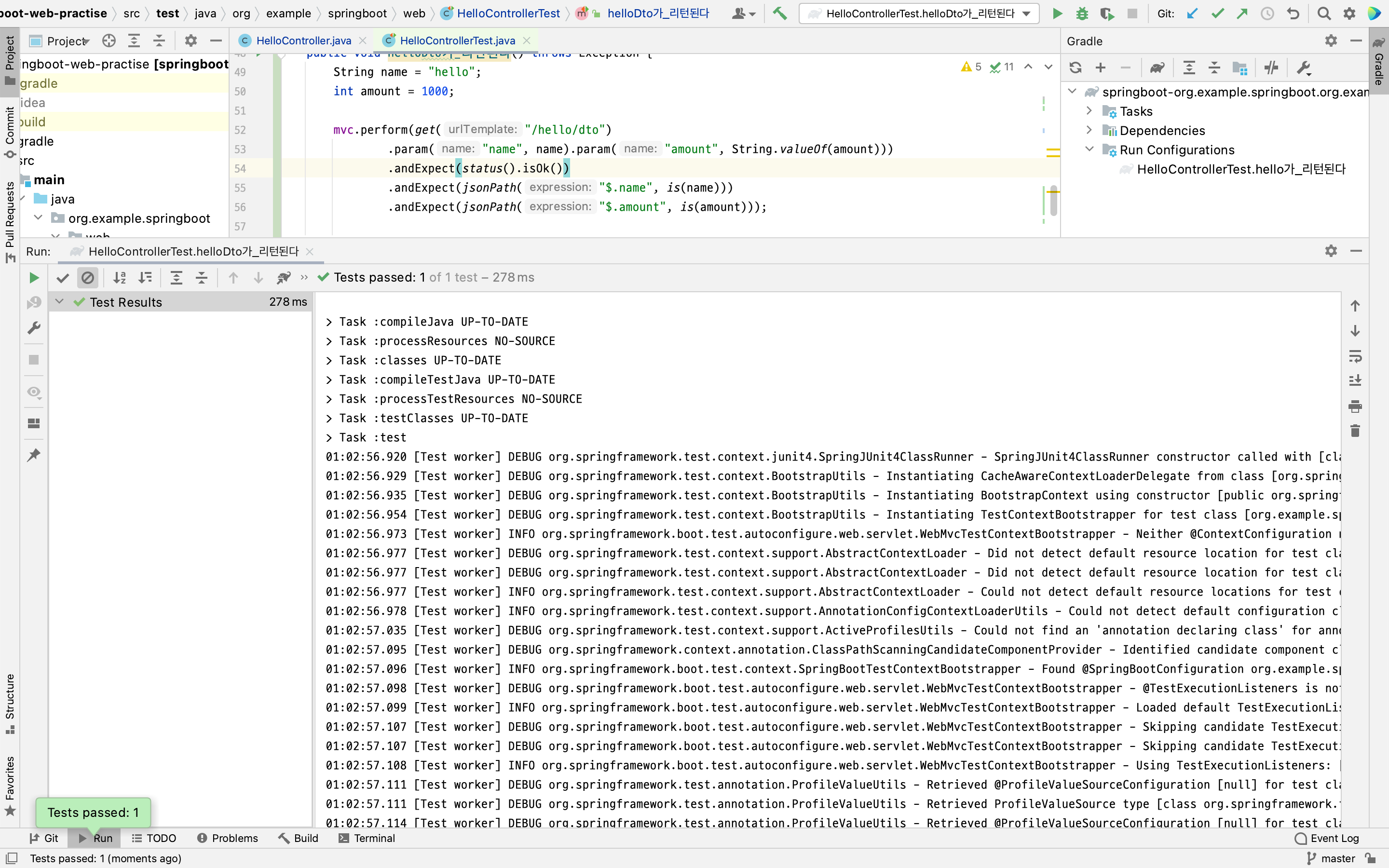The height and width of the screenshot is (868, 1389).
Task: Click Search Everywhere magnifier icon
Action: click(x=1323, y=13)
